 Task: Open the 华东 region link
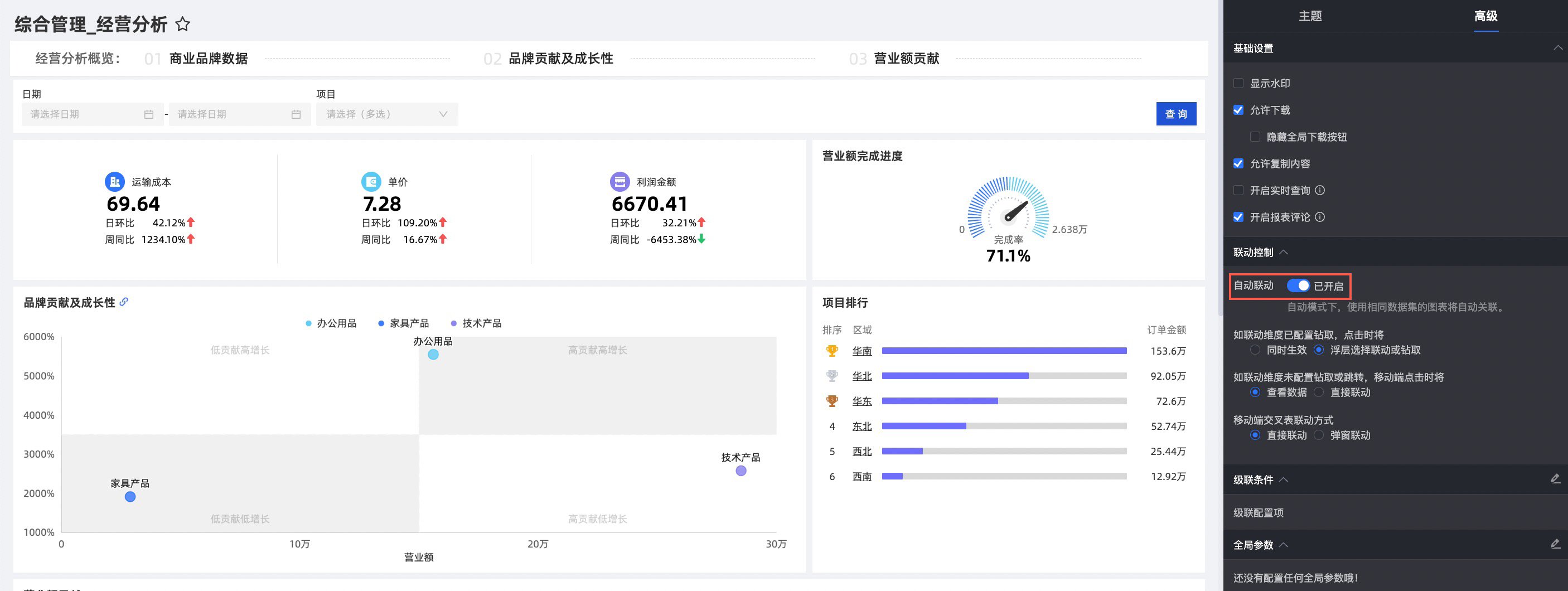click(x=862, y=401)
